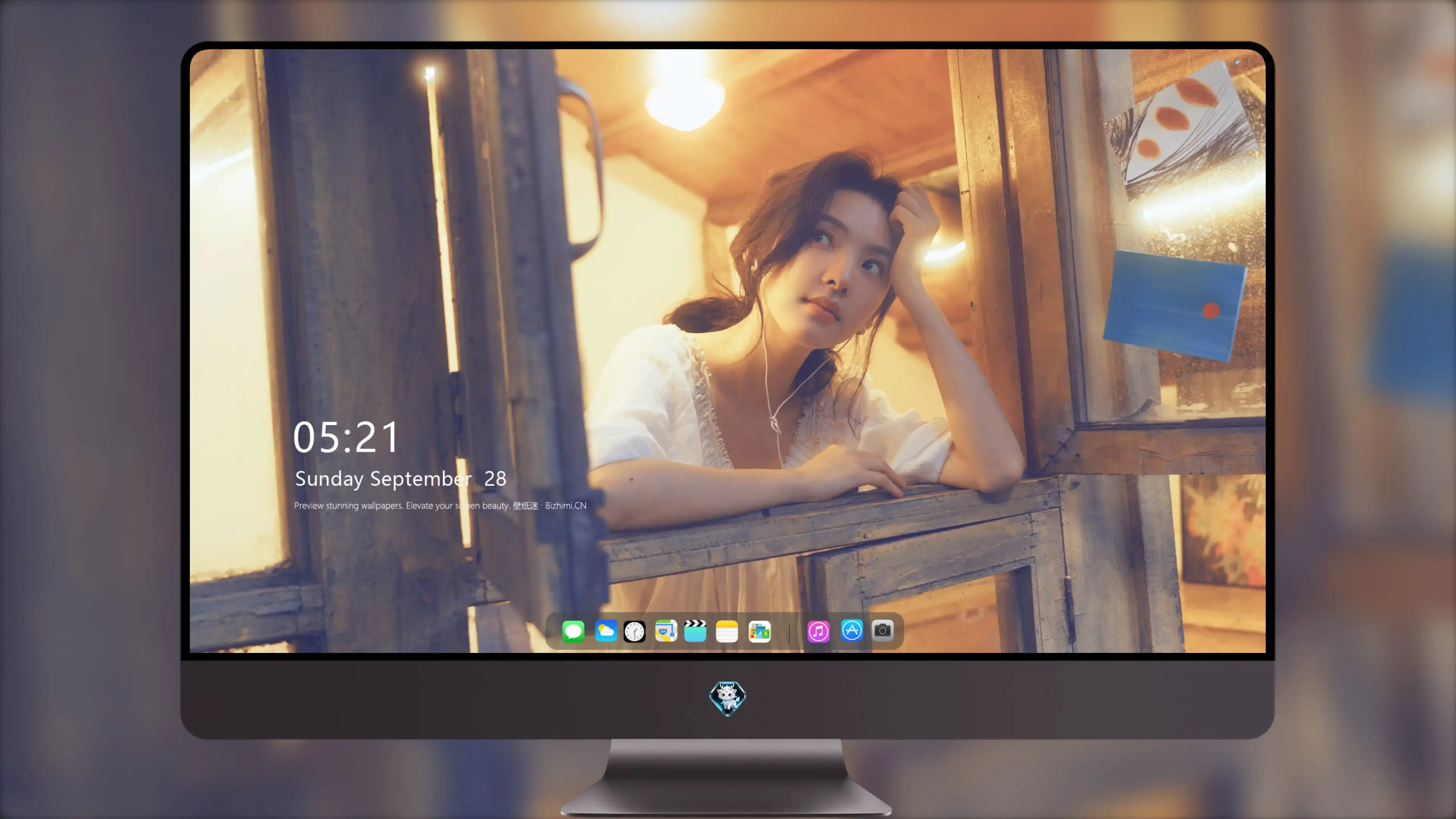
Task: Open the Camera app in the dock
Action: pos(882,630)
